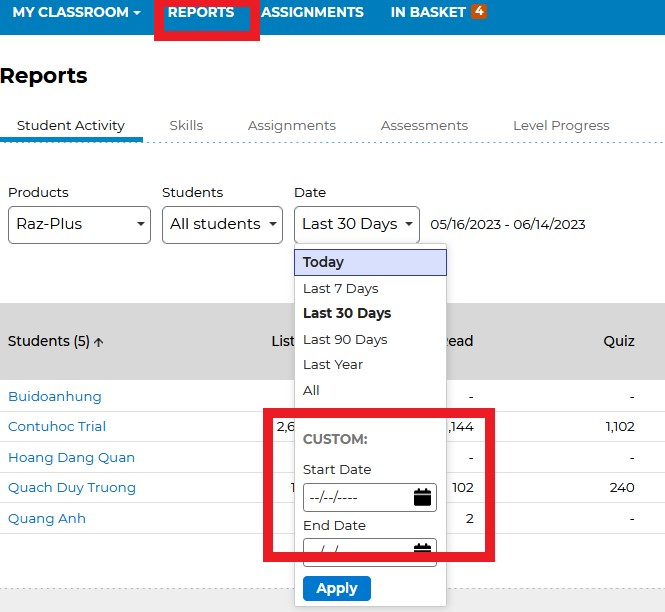Open calendar picker for Start Date
The height and width of the screenshot is (612, 665).
click(x=422, y=497)
